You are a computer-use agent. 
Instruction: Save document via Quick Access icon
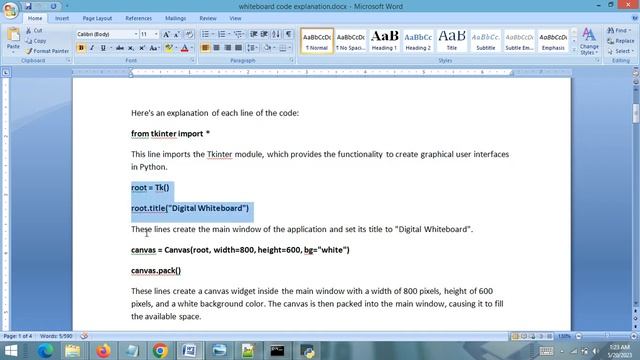[28, 6]
